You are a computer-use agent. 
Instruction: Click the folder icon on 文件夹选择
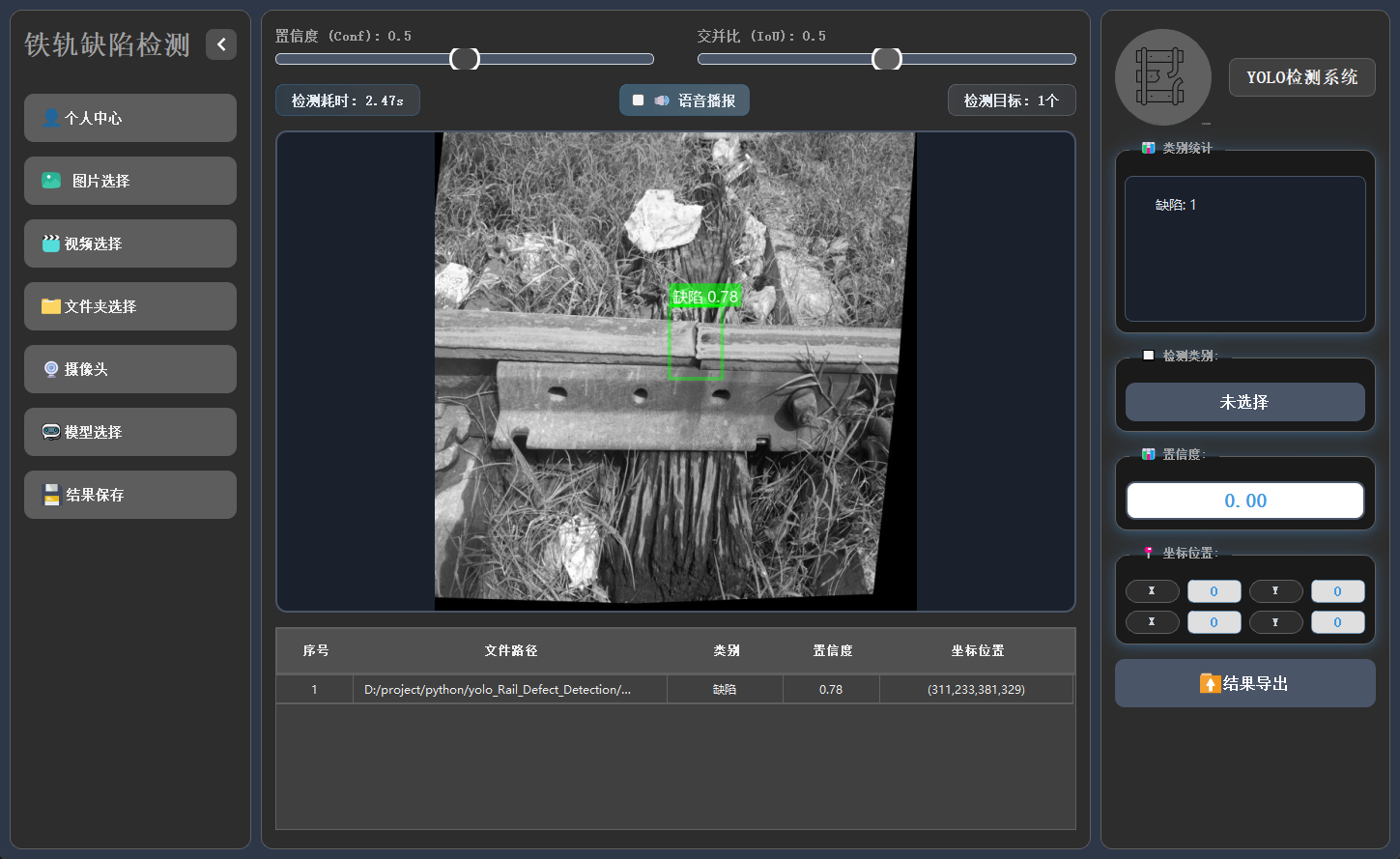coord(51,306)
